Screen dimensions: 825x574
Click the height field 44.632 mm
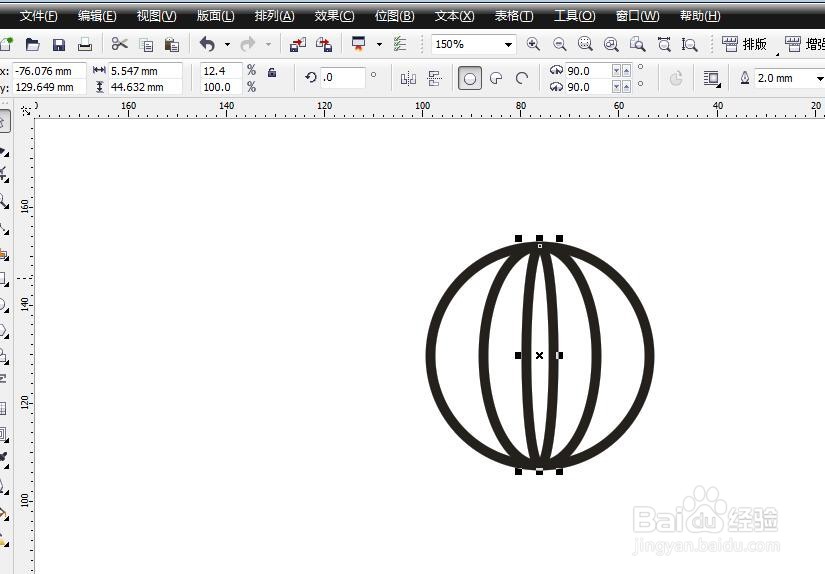(x=145, y=87)
